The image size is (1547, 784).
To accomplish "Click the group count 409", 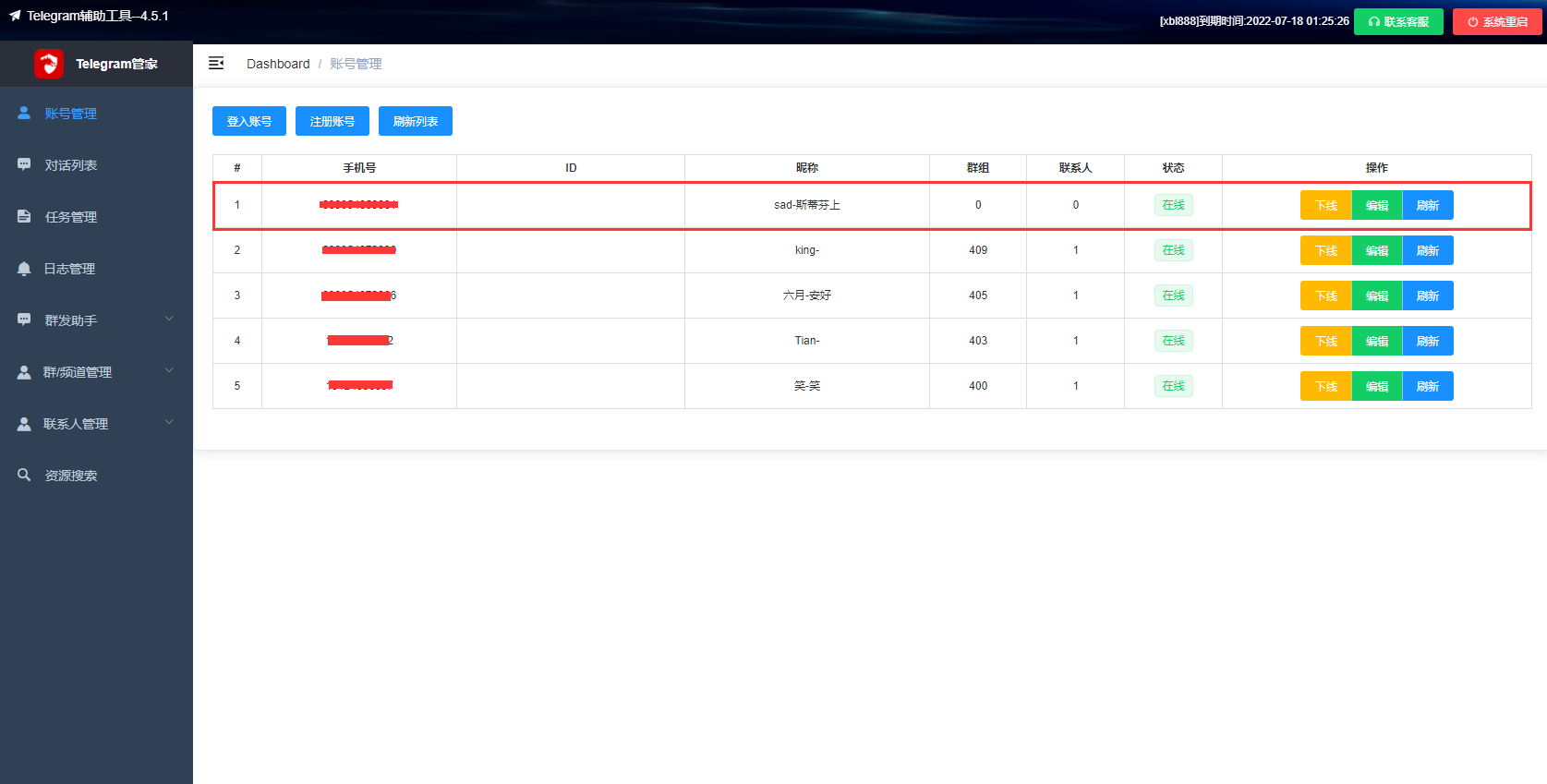I will tap(978, 250).
